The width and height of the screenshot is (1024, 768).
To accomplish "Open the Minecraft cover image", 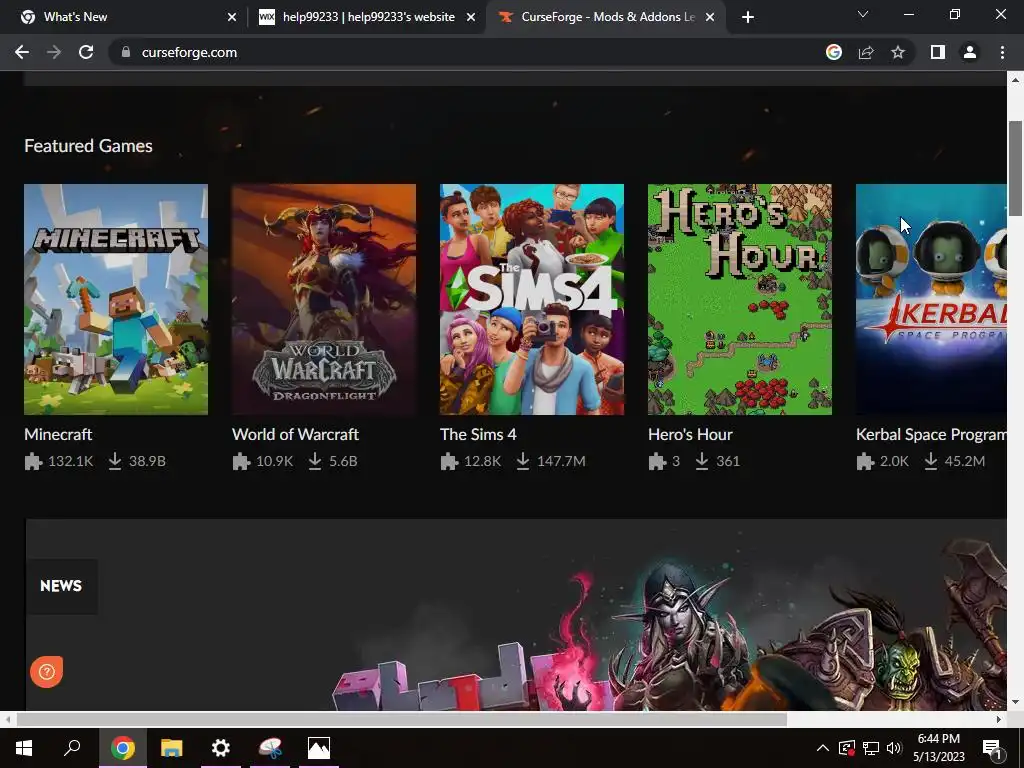I will pyautogui.click(x=116, y=299).
